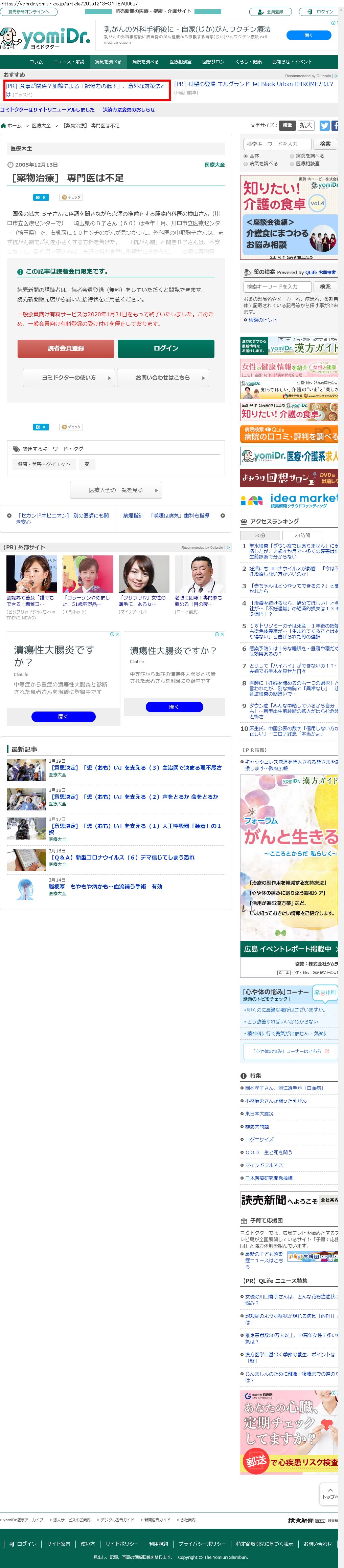Screen dimensions: 344x1568
Task: Select the 医療相談室 radio button
Action: [x=292, y=164]
